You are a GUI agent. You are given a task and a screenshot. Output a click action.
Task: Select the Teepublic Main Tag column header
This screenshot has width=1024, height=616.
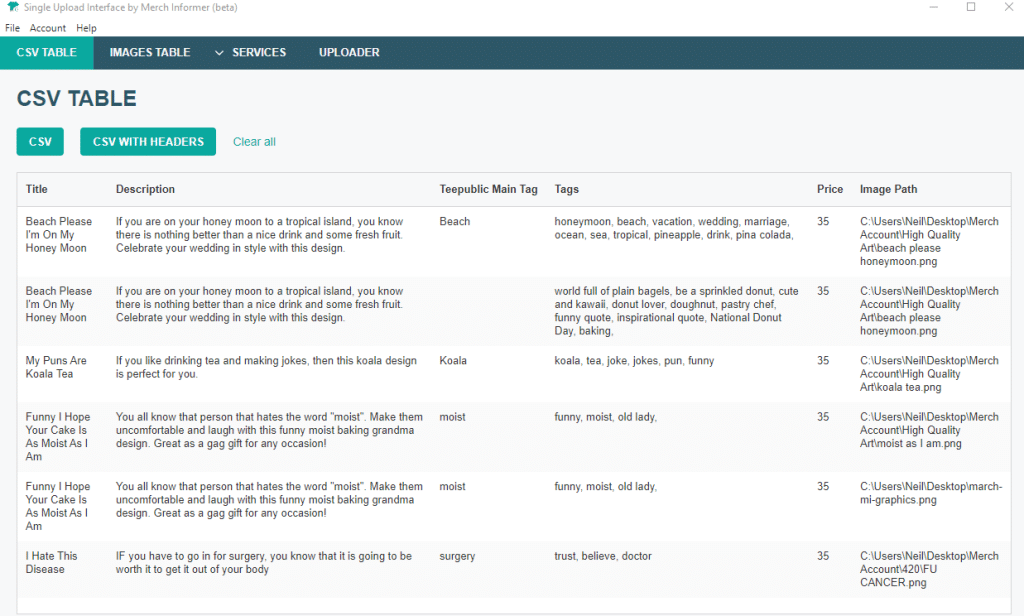[488, 189]
